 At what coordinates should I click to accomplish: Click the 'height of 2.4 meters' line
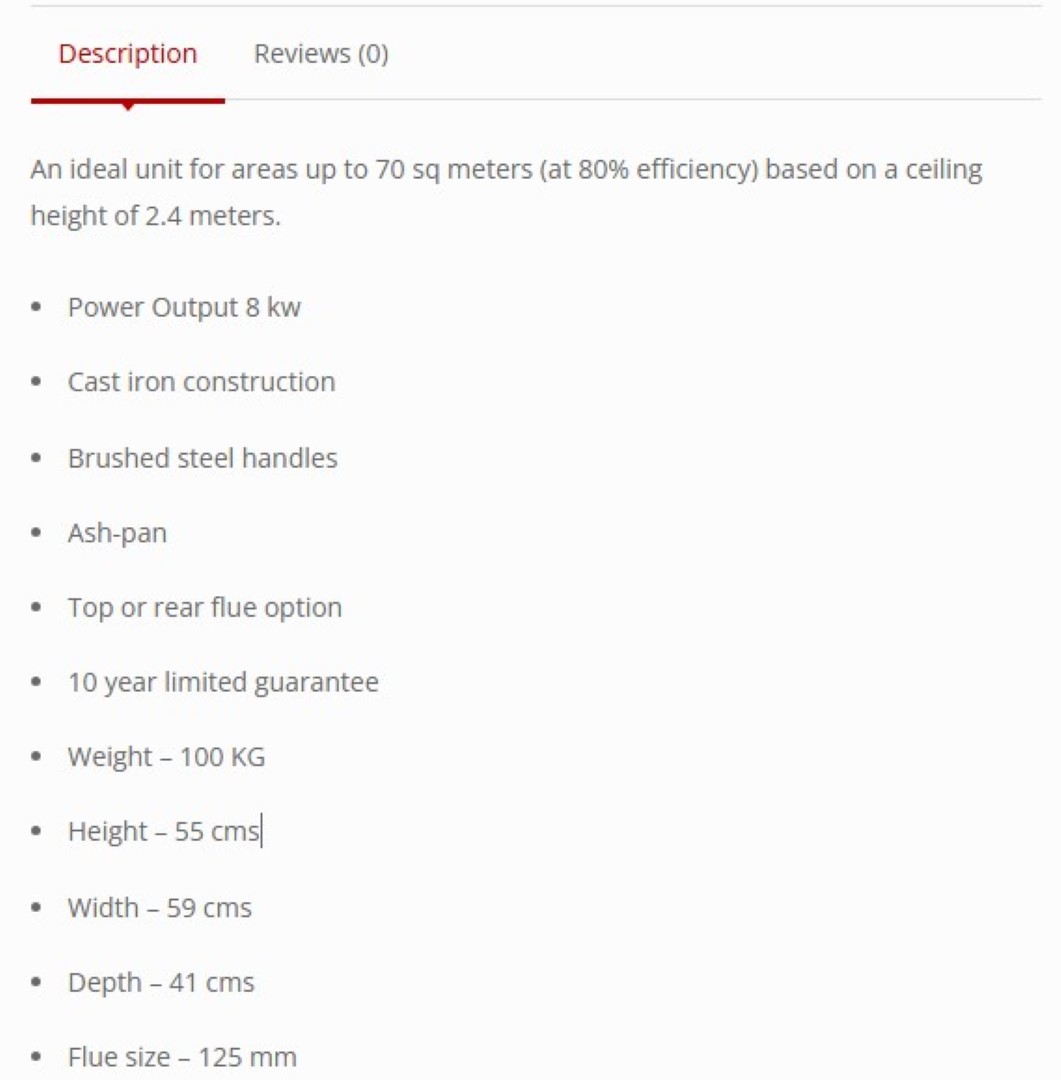156,216
